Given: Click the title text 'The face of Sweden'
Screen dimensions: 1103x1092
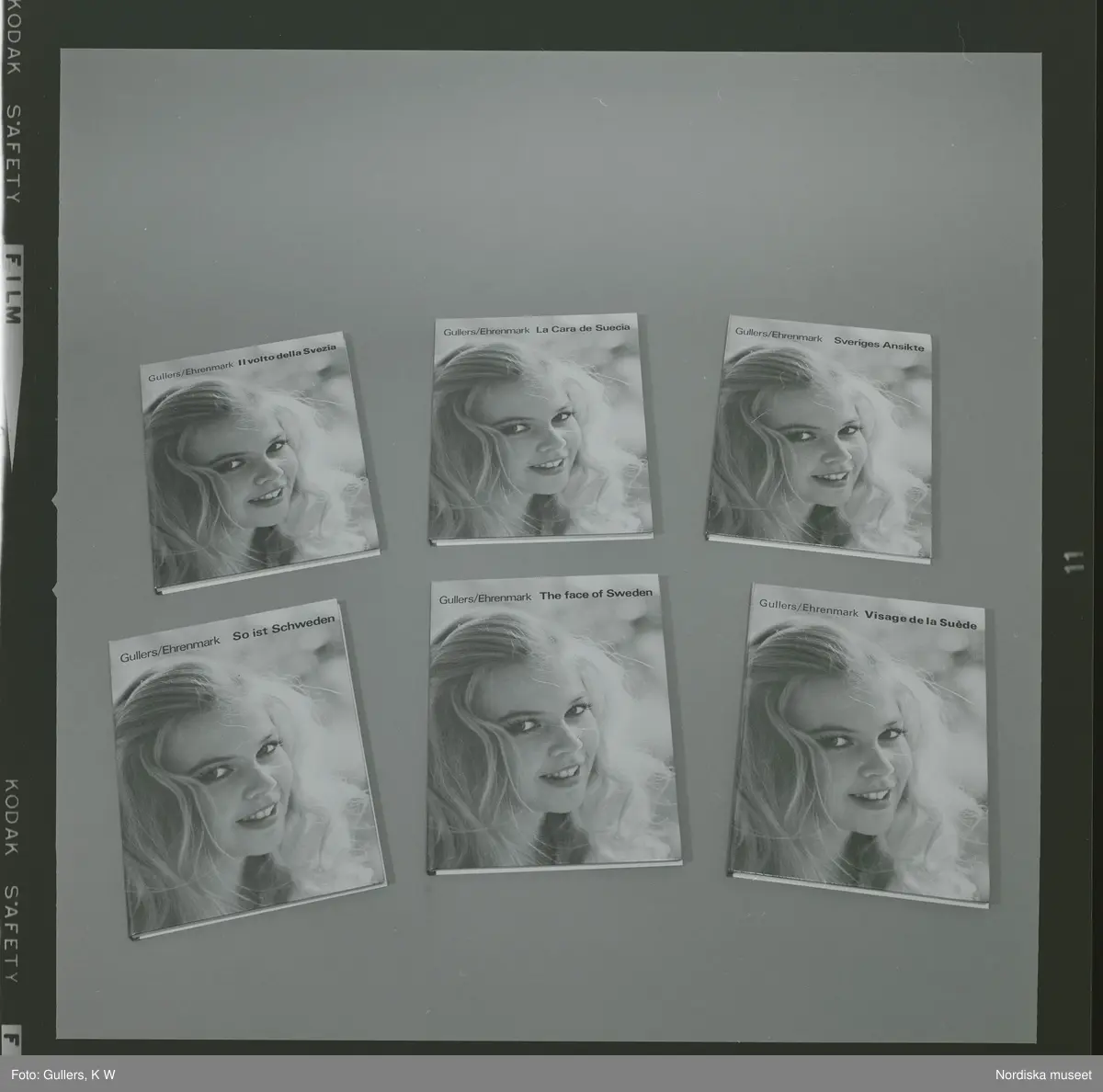Looking at the screenshot, I should pyautogui.click(x=596, y=595).
